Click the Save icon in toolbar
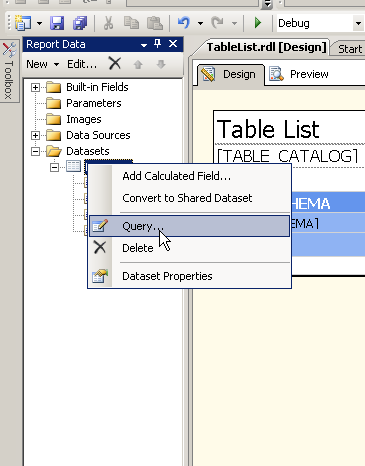 (57, 23)
